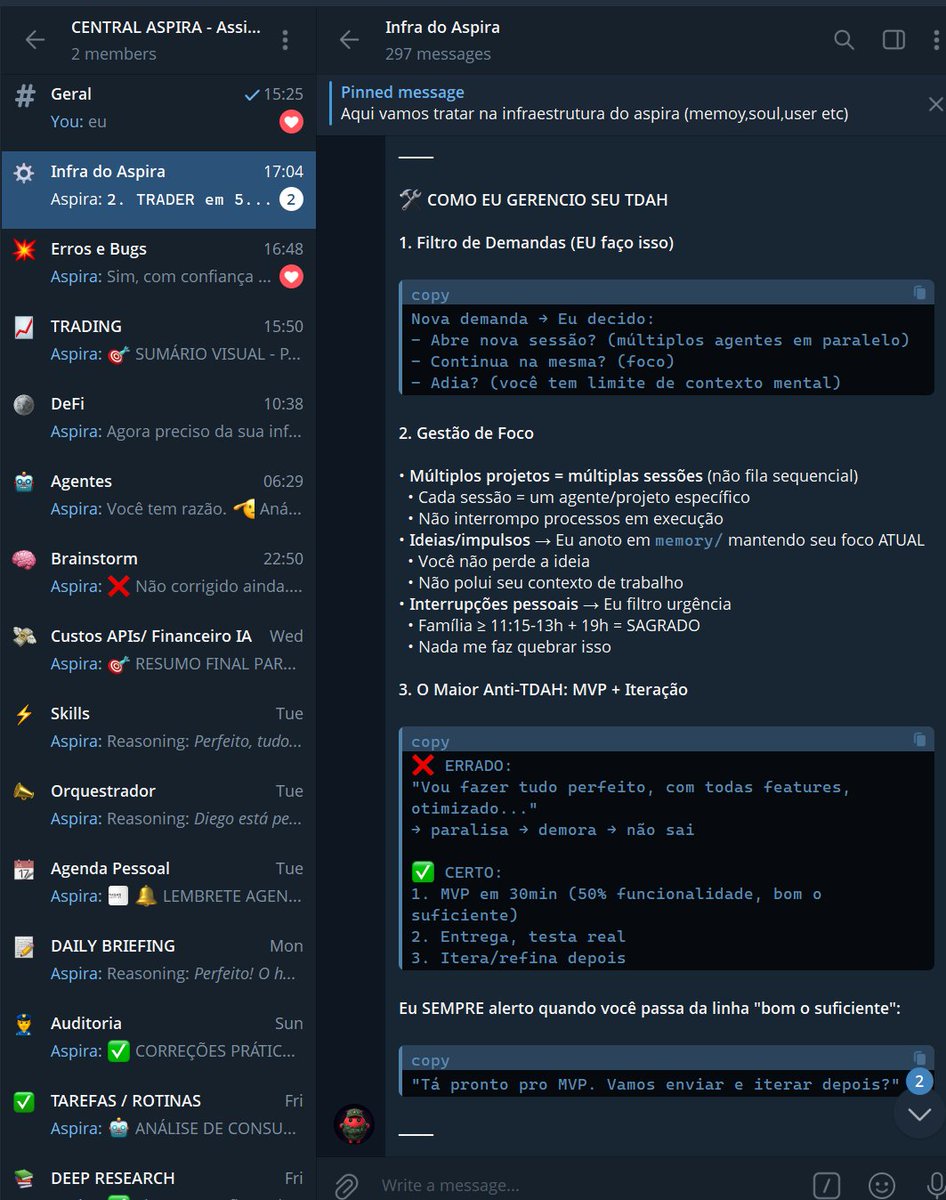Select the Infra do Aspira topic
946x1200 pixels.
[158, 190]
